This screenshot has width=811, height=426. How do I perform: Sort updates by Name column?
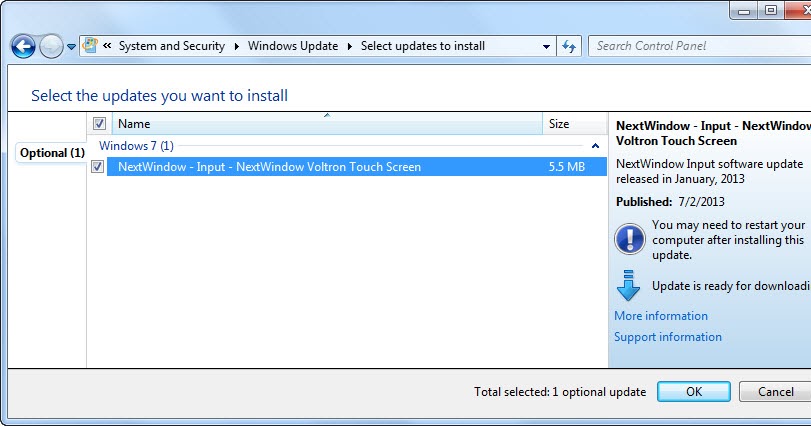click(x=327, y=124)
